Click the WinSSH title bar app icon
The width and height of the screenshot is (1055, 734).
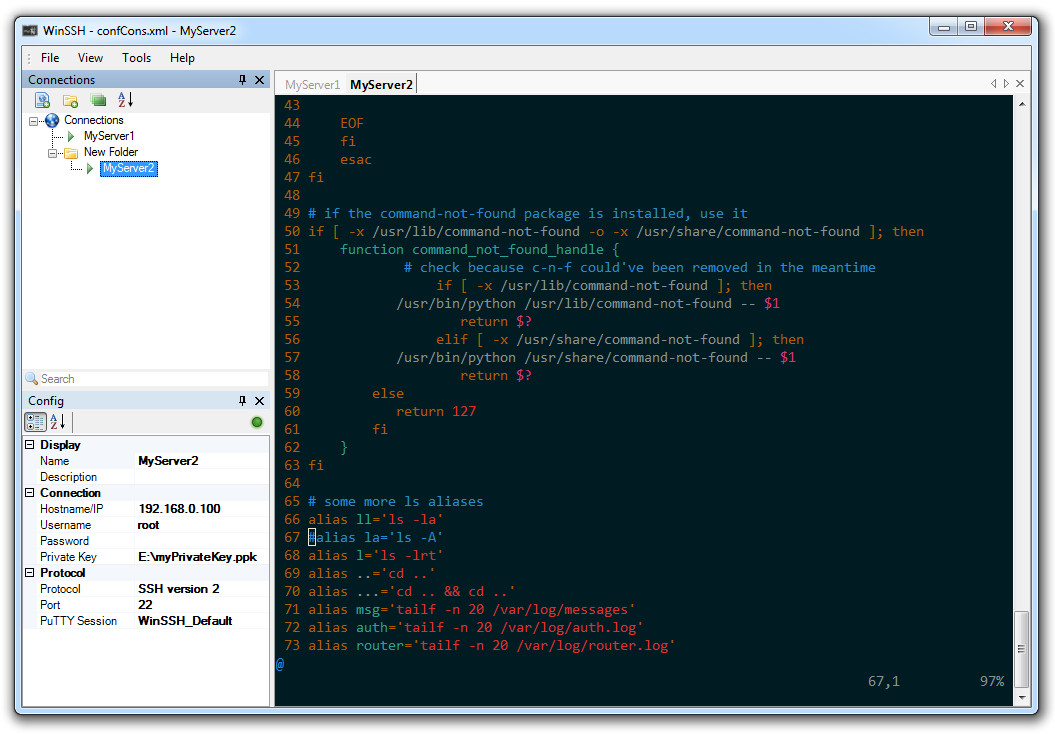30,30
